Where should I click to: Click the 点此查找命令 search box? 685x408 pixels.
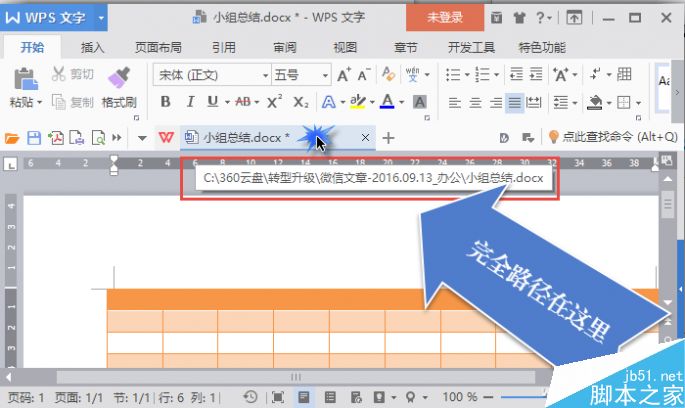click(x=613, y=137)
